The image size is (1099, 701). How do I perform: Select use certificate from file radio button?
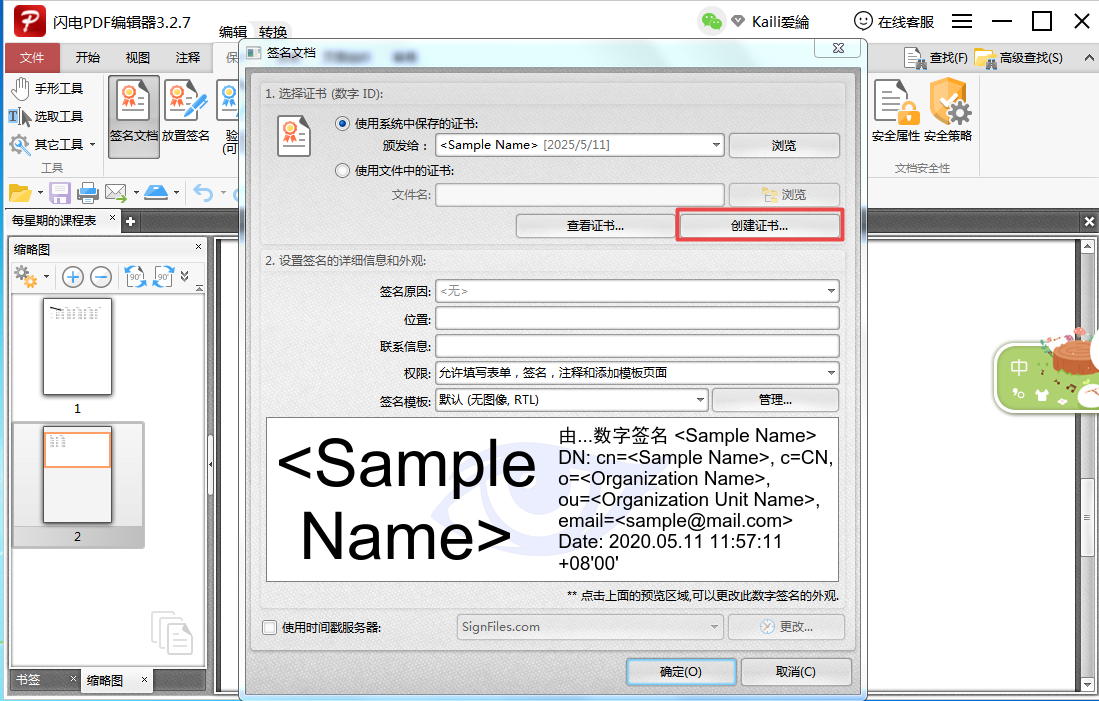point(343,170)
